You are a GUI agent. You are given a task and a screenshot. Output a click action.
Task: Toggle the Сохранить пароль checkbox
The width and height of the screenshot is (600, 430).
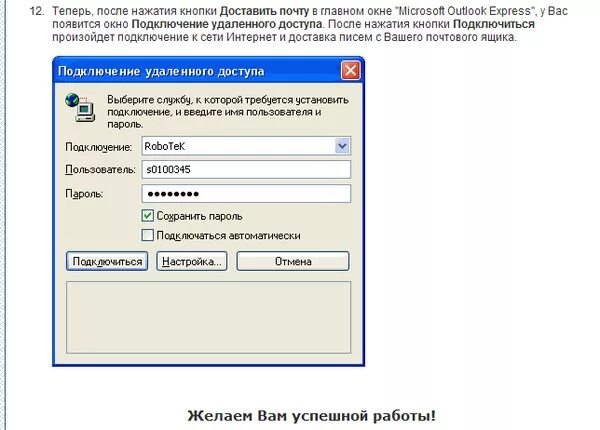[x=147, y=216]
